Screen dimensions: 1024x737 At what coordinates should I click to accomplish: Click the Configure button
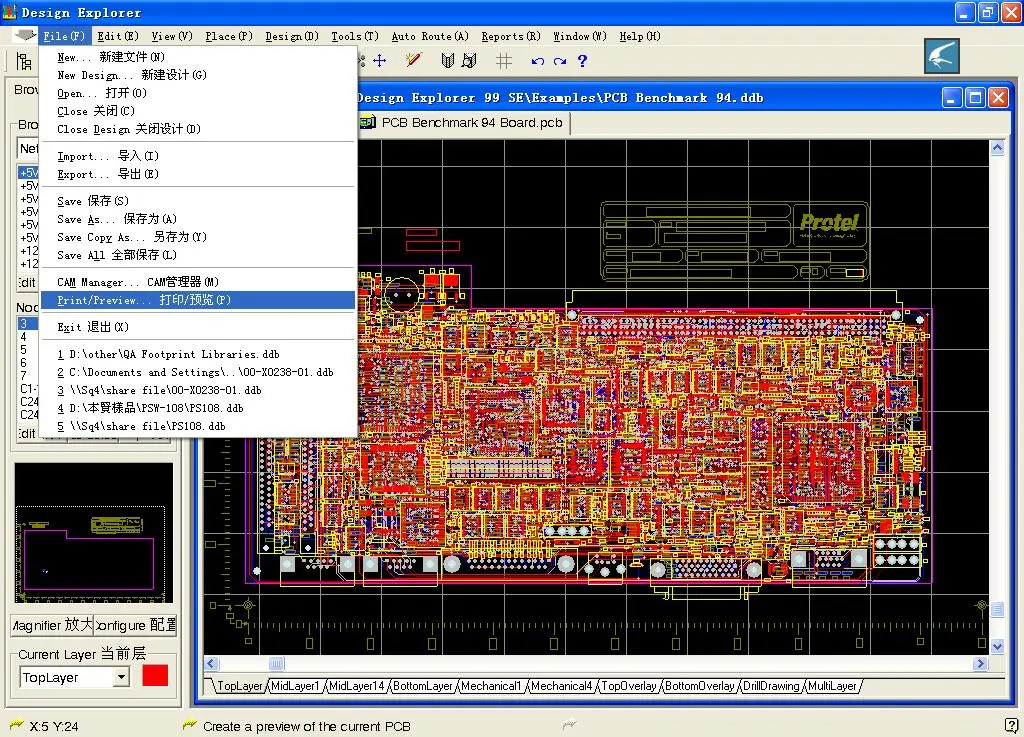[136, 625]
